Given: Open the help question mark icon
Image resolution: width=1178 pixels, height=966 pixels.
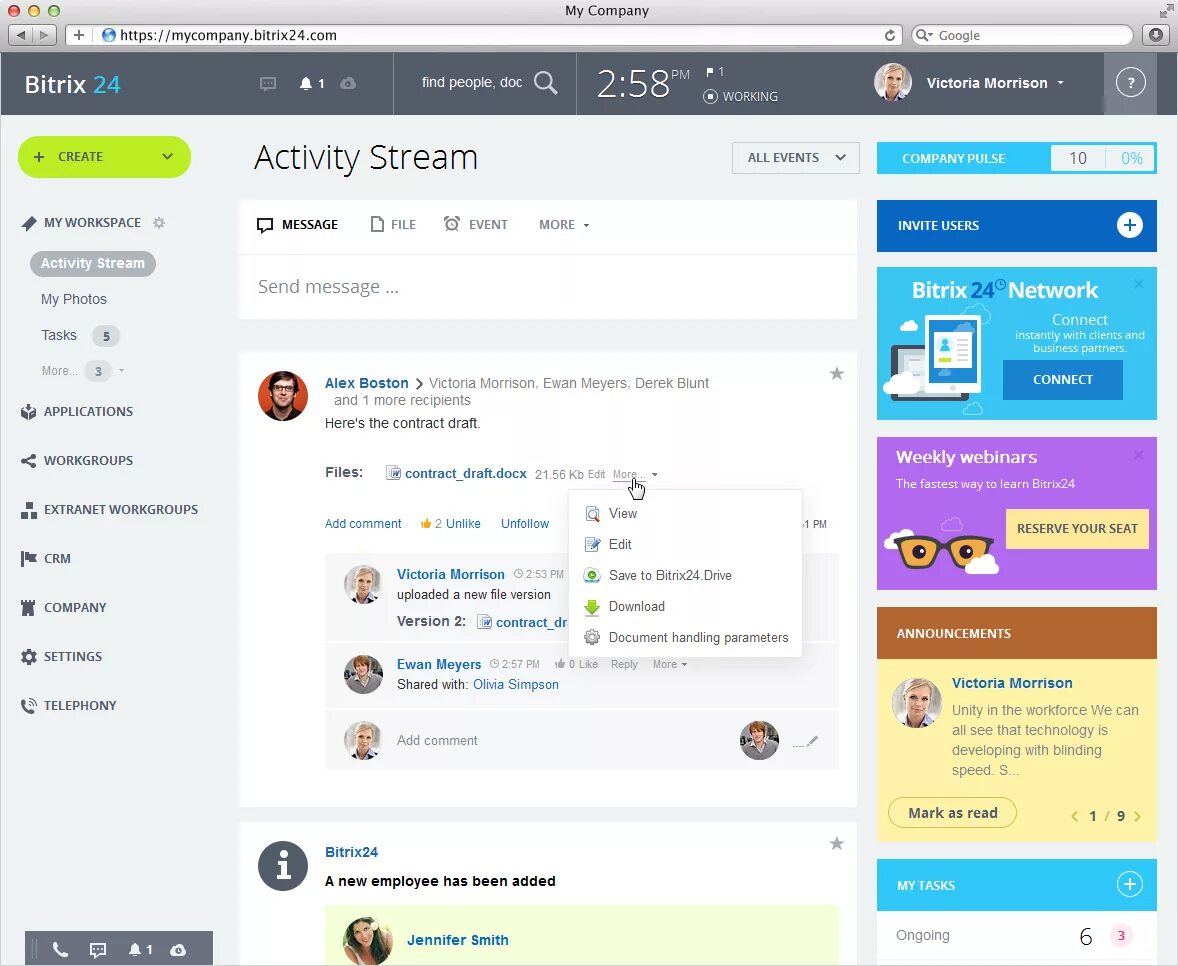Looking at the screenshot, I should pos(1130,82).
